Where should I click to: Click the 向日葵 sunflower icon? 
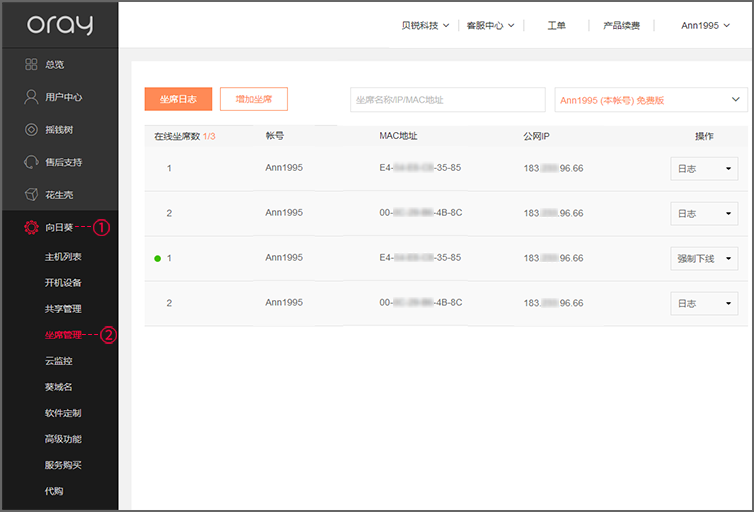tap(31, 228)
